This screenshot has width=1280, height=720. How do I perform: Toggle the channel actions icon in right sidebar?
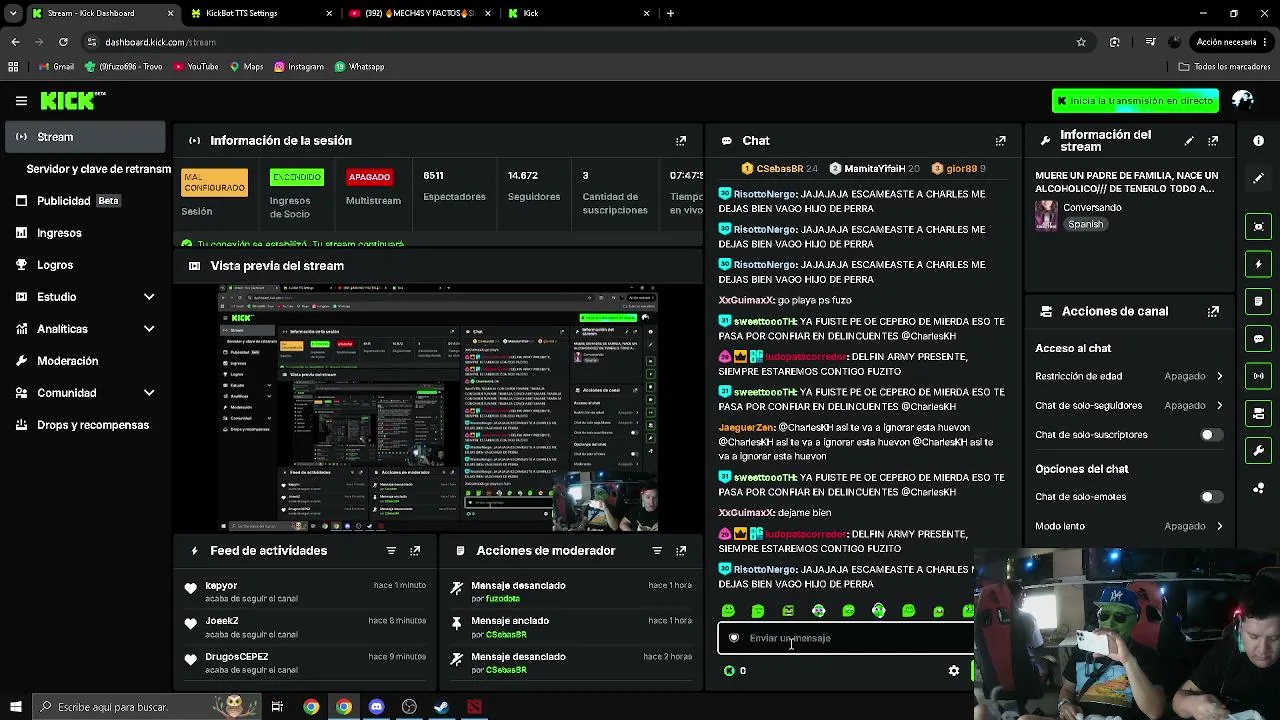[x=1259, y=413]
